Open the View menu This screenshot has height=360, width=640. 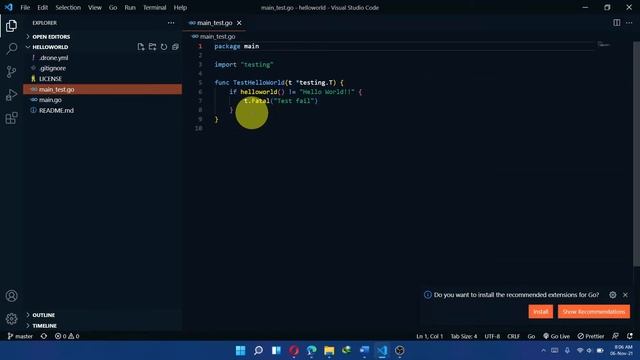pyautogui.click(x=95, y=7)
